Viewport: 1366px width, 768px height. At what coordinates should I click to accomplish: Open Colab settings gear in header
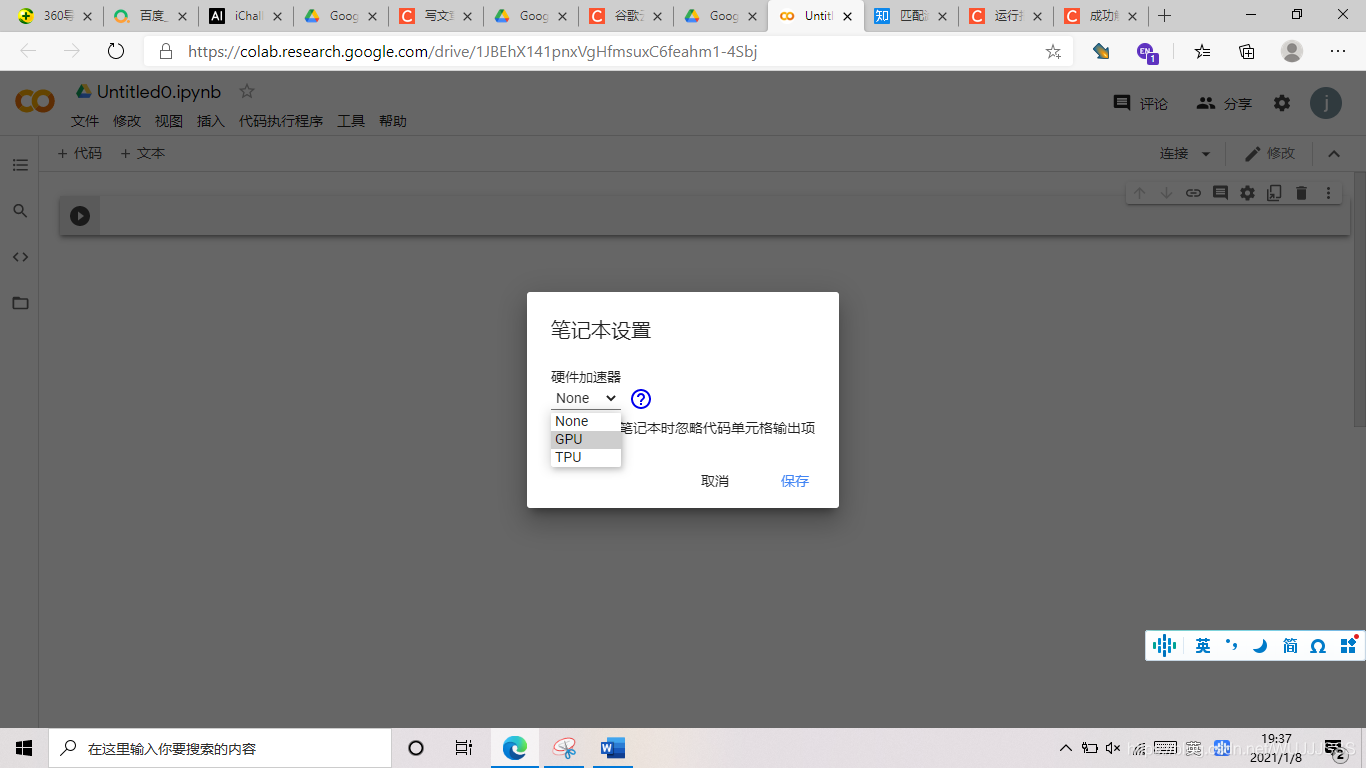(1282, 103)
